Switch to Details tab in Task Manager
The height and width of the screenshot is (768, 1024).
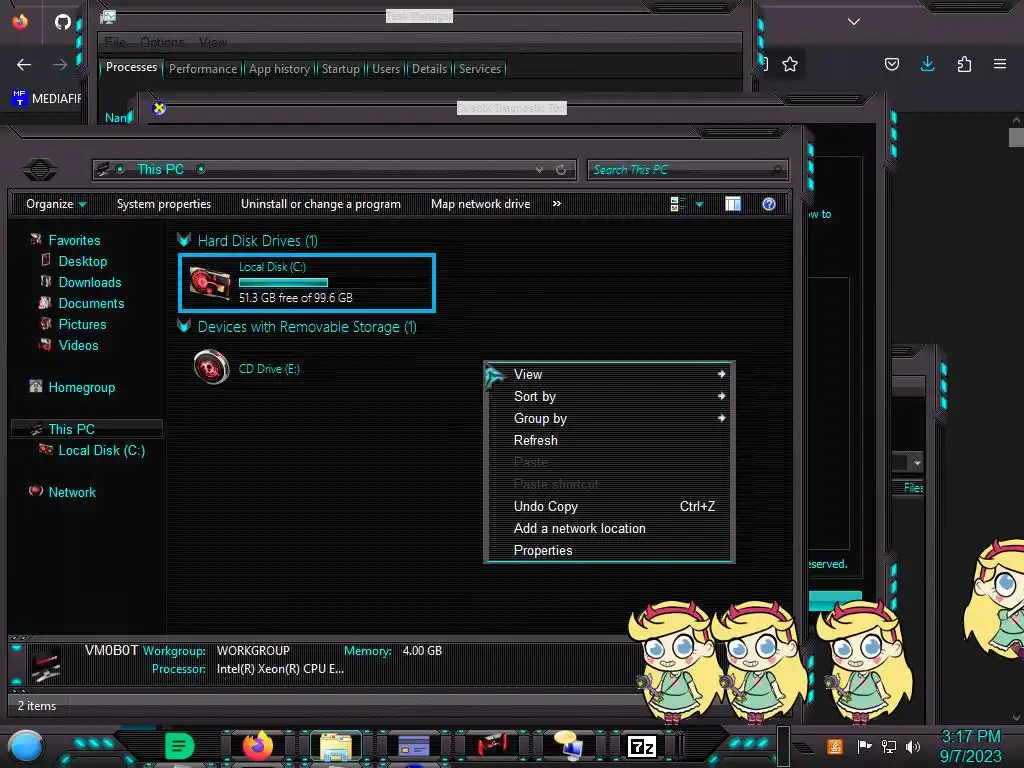click(429, 69)
